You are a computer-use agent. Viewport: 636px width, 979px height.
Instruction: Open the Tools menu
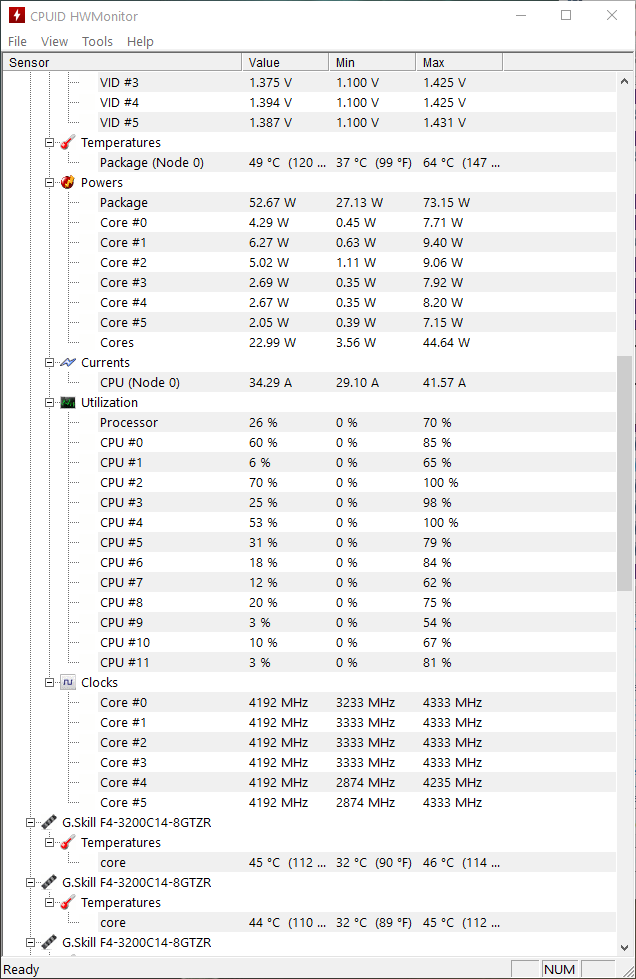coord(97,41)
